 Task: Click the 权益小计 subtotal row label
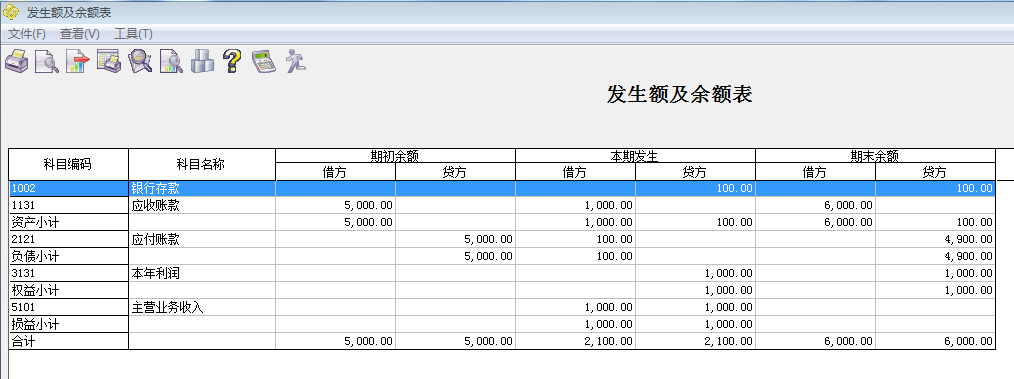[x=36, y=290]
